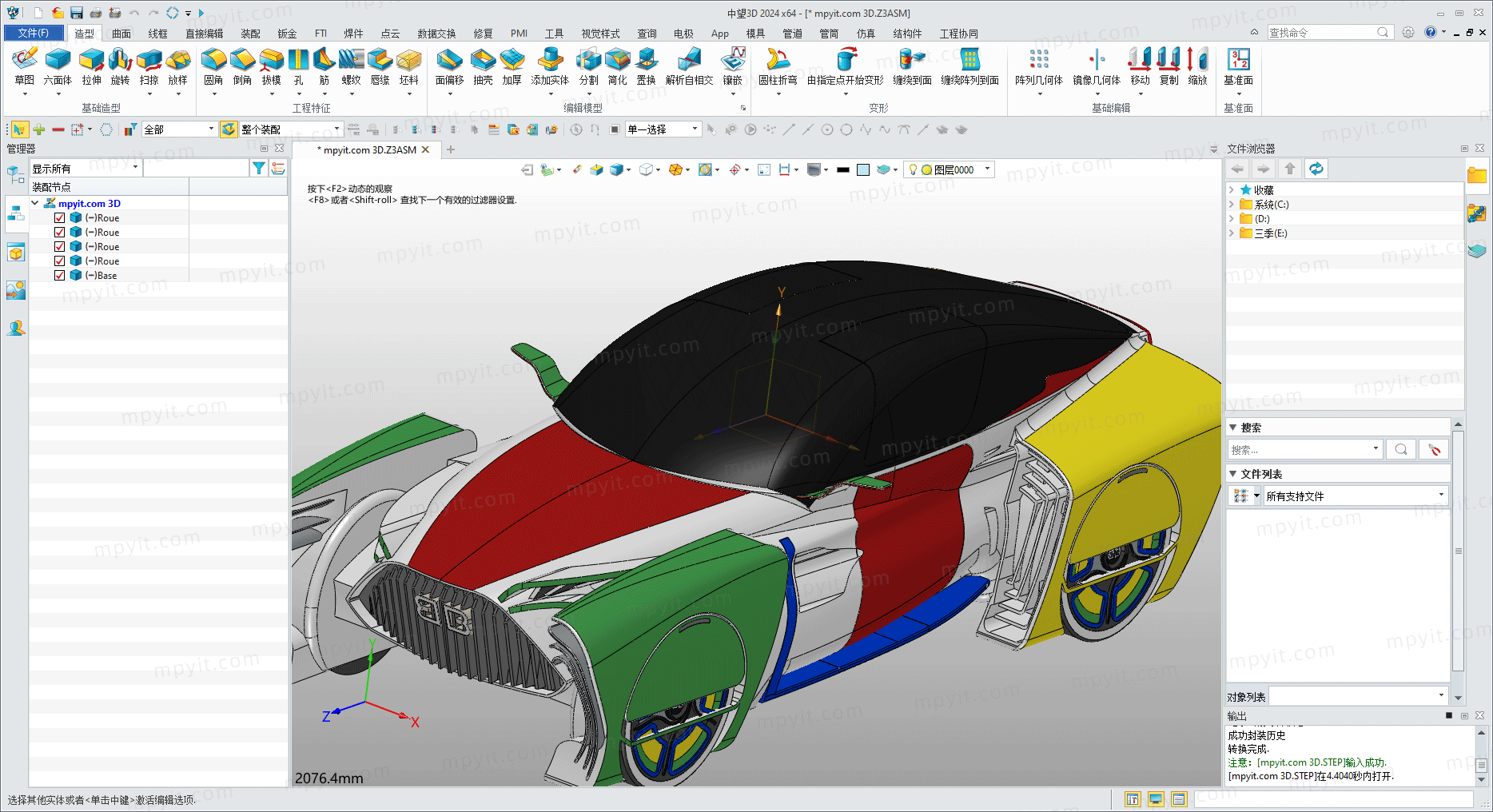Uncheck the (-)Base component checkbox
The width and height of the screenshot is (1493, 812).
pyautogui.click(x=59, y=275)
